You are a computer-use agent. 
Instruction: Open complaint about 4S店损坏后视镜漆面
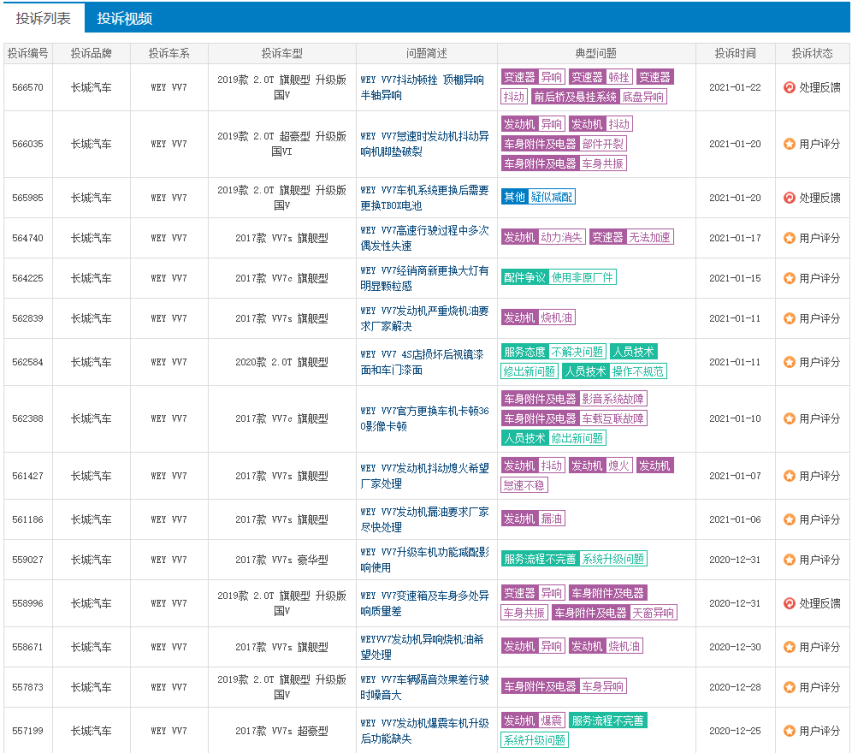click(422, 362)
